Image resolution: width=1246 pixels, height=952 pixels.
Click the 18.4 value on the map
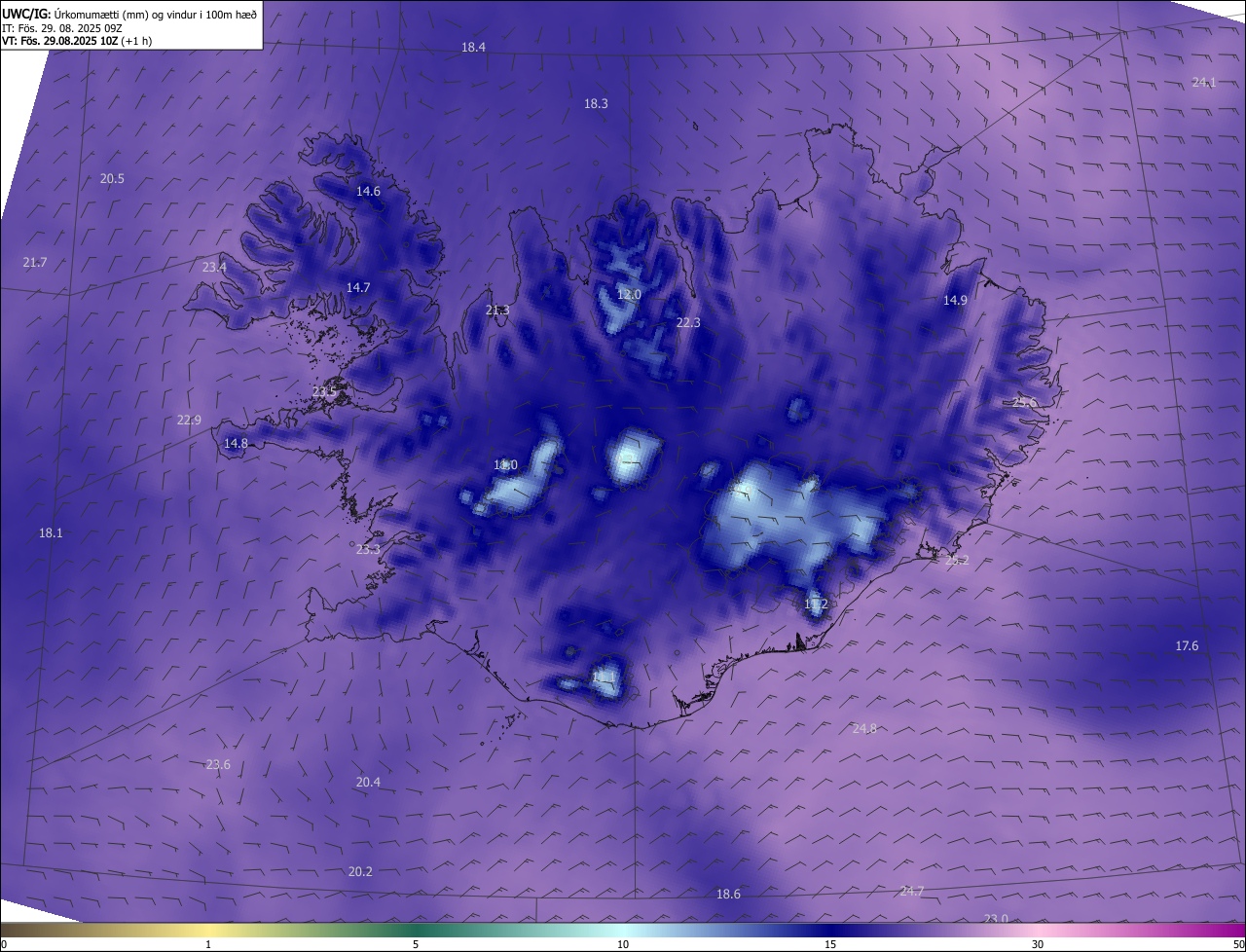(473, 48)
